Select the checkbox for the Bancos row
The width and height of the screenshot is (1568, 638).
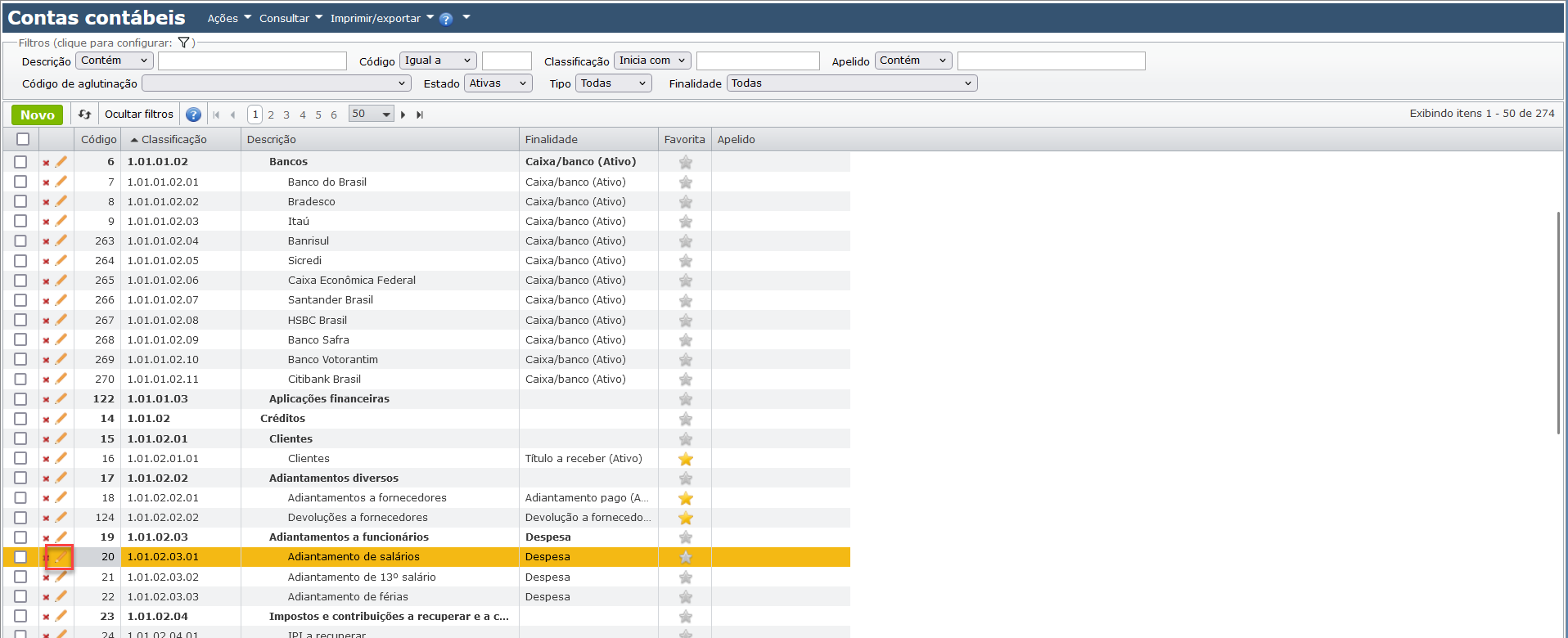click(20, 162)
